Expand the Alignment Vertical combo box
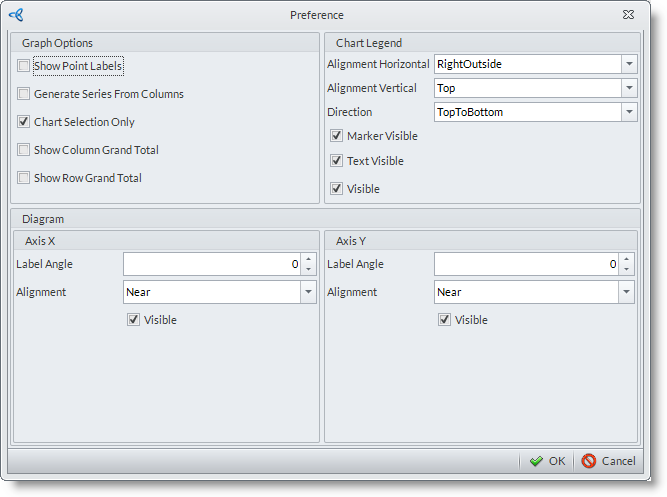The image size is (667, 497). coord(628,88)
